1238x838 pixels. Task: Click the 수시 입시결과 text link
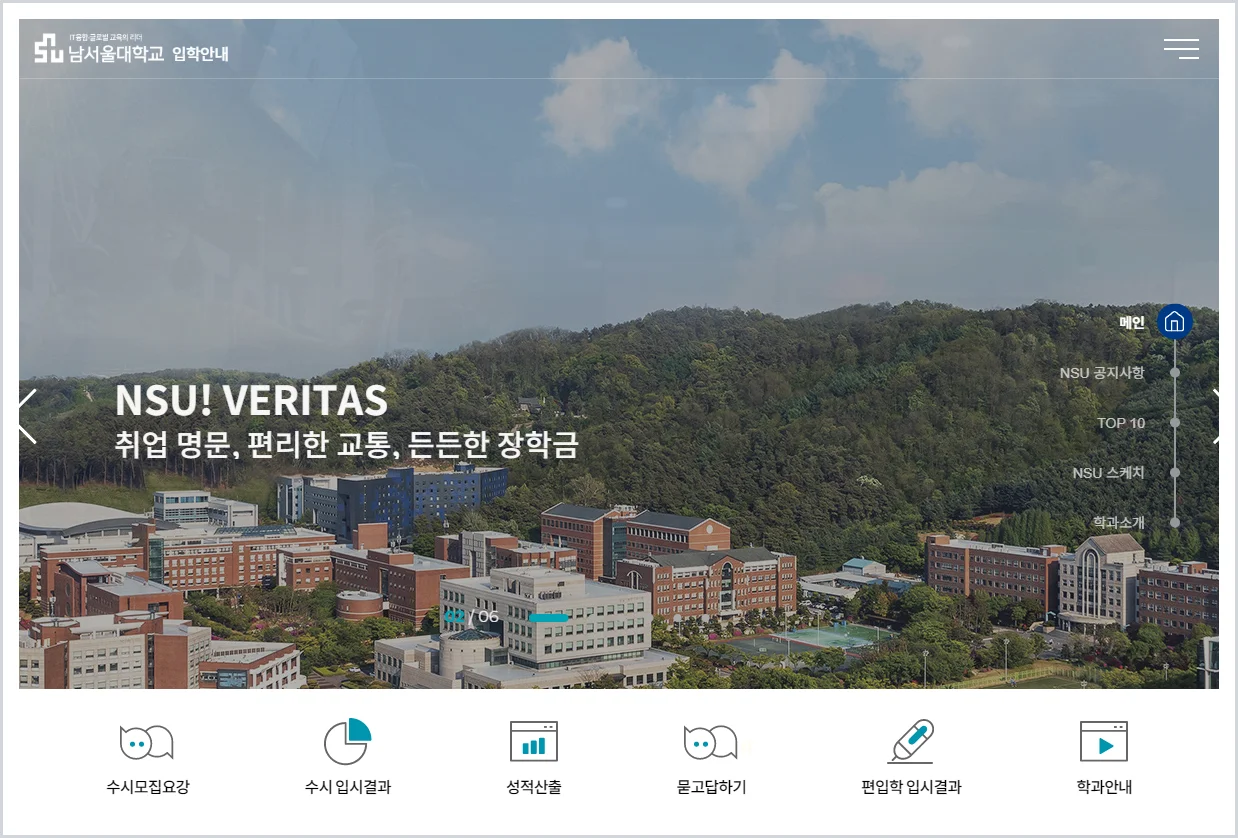pos(348,787)
